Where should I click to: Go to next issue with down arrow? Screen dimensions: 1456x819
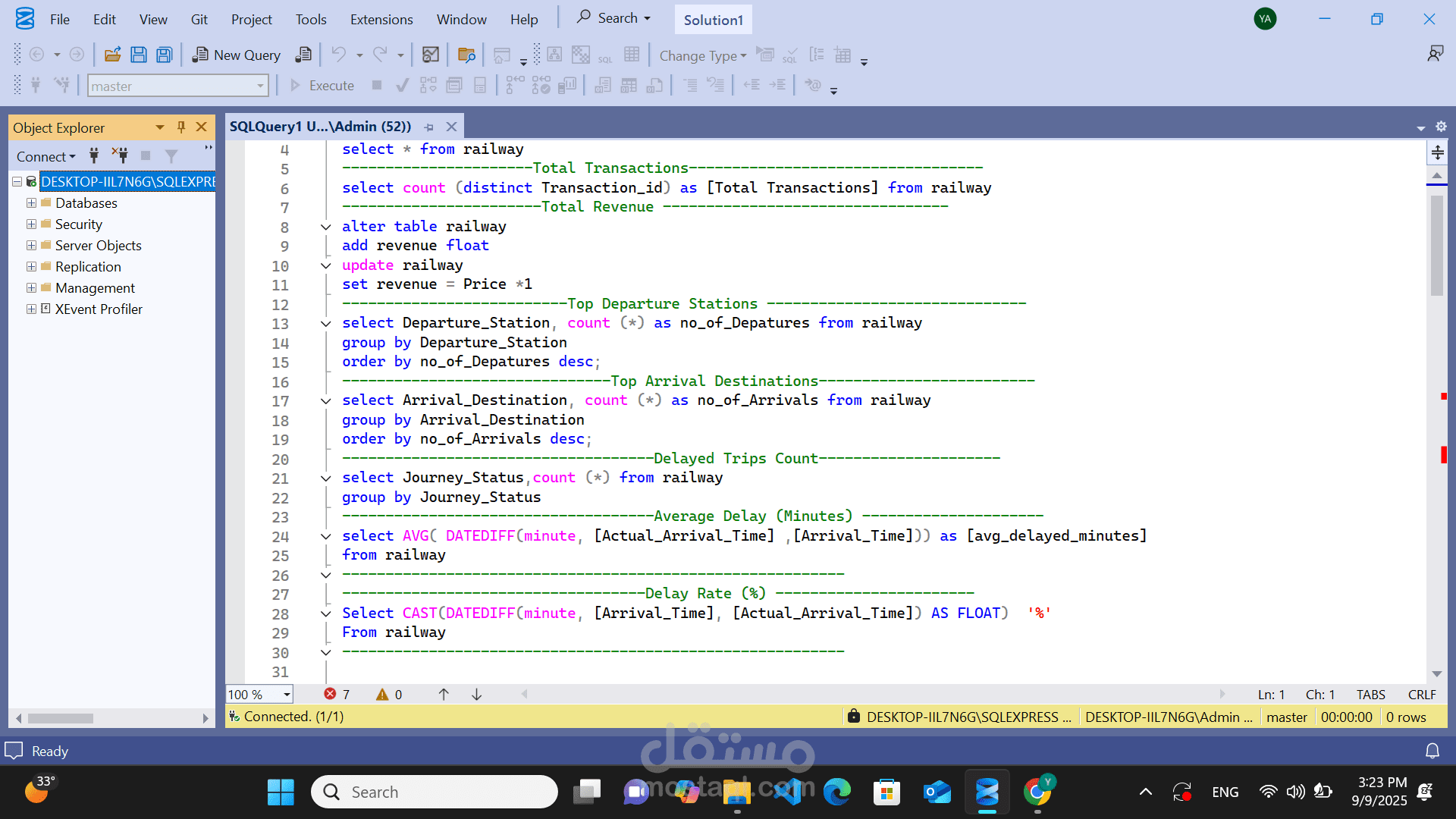click(477, 694)
